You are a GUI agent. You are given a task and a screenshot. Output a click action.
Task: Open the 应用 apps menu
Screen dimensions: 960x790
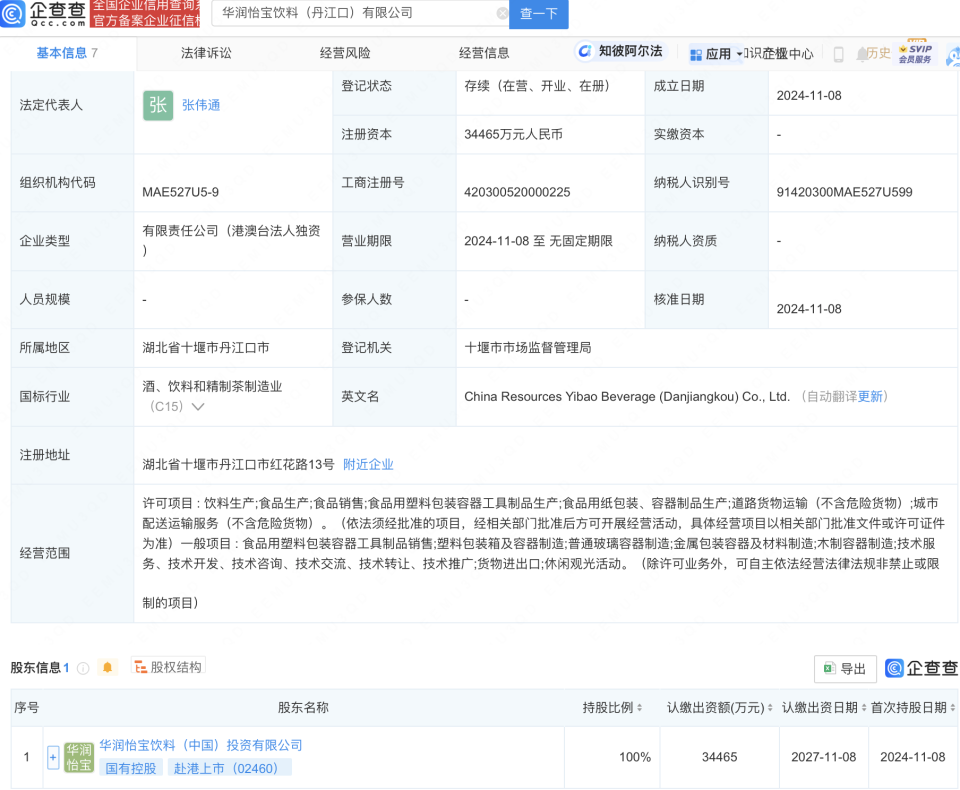tap(715, 54)
